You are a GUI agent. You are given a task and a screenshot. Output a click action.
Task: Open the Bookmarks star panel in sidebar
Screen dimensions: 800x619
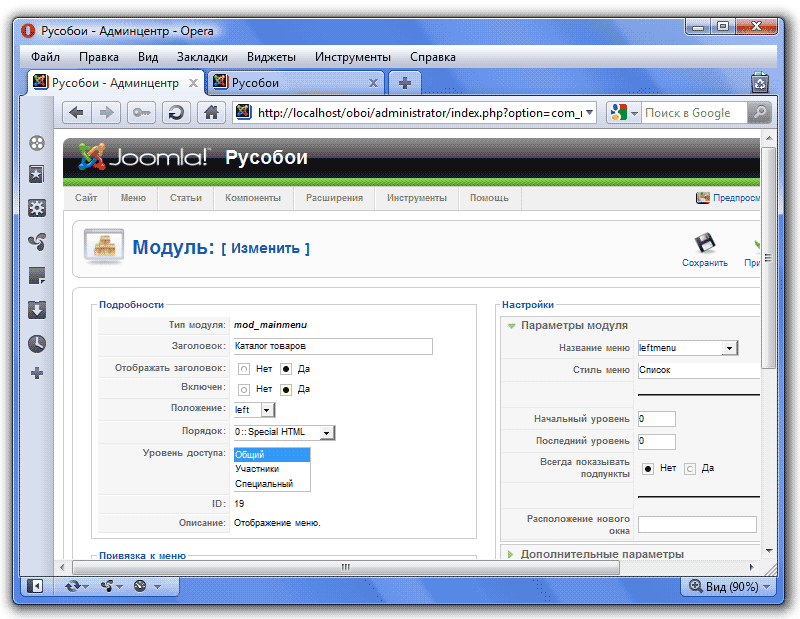pos(37,175)
